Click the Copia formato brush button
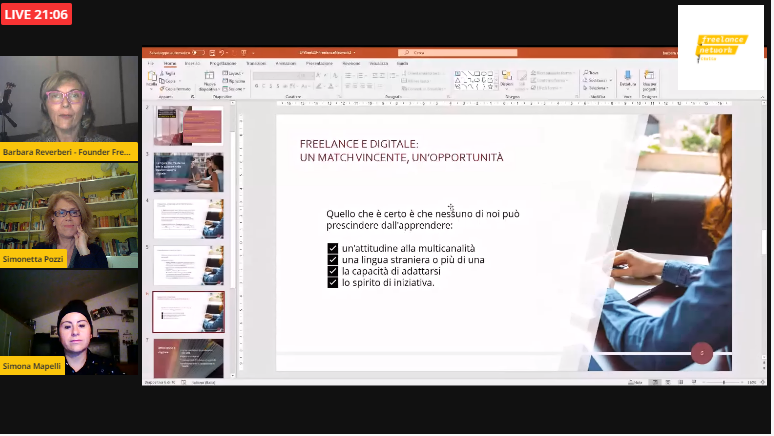This screenshot has width=774, height=436. click(175, 89)
